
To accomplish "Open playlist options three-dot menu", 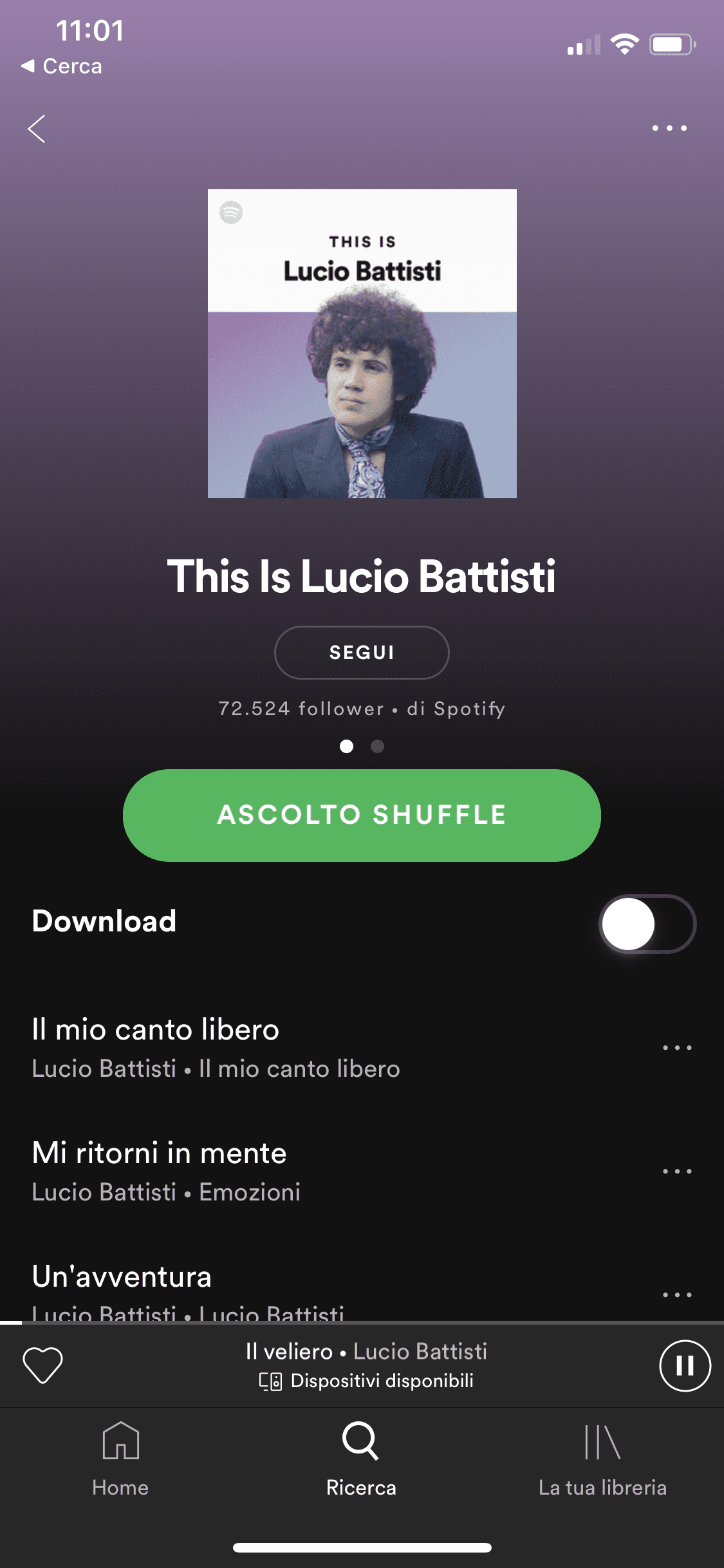I will click(669, 128).
